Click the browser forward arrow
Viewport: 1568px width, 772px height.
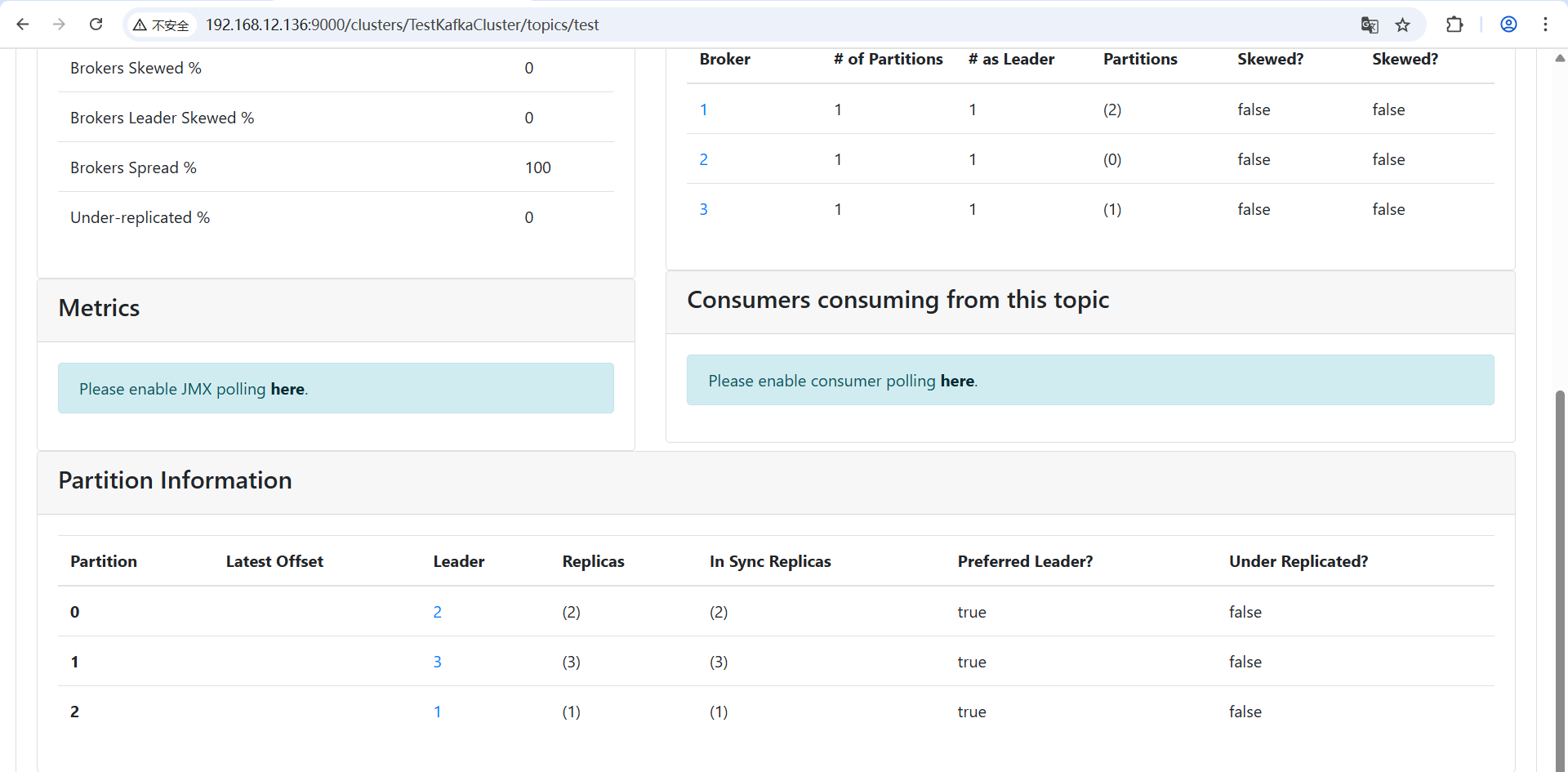click(59, 25)
